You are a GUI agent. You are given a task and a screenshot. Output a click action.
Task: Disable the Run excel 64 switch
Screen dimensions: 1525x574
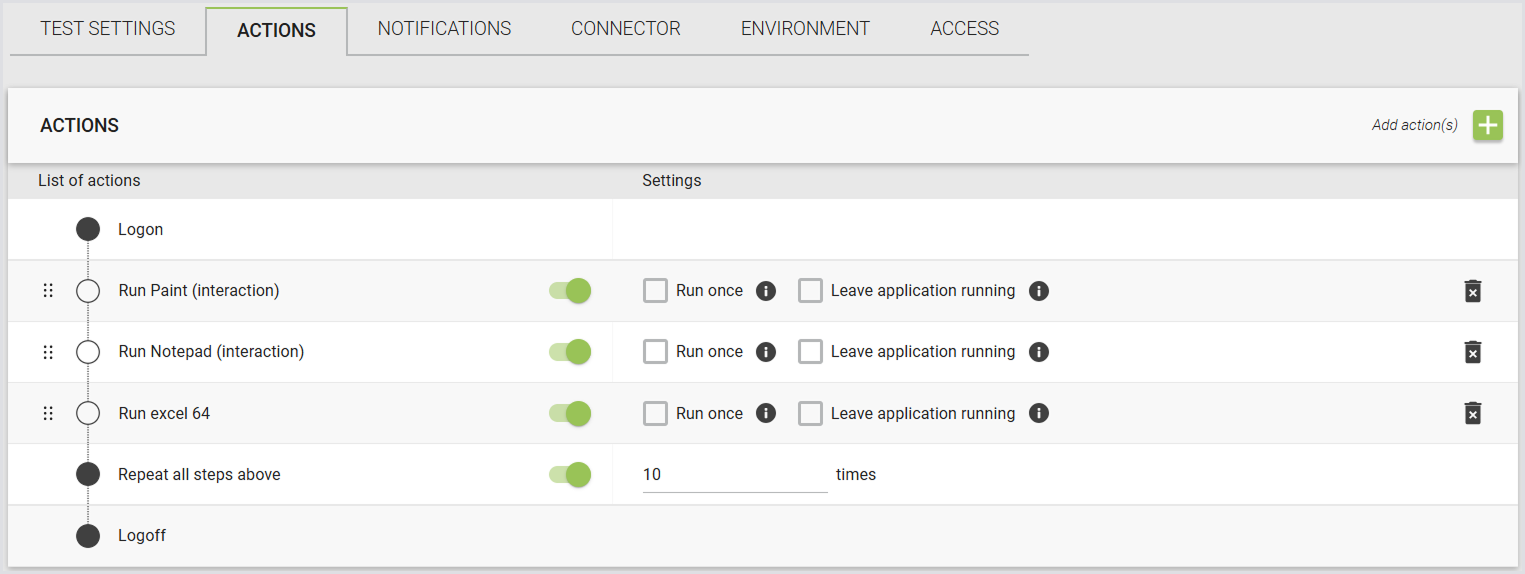point(570,413)
